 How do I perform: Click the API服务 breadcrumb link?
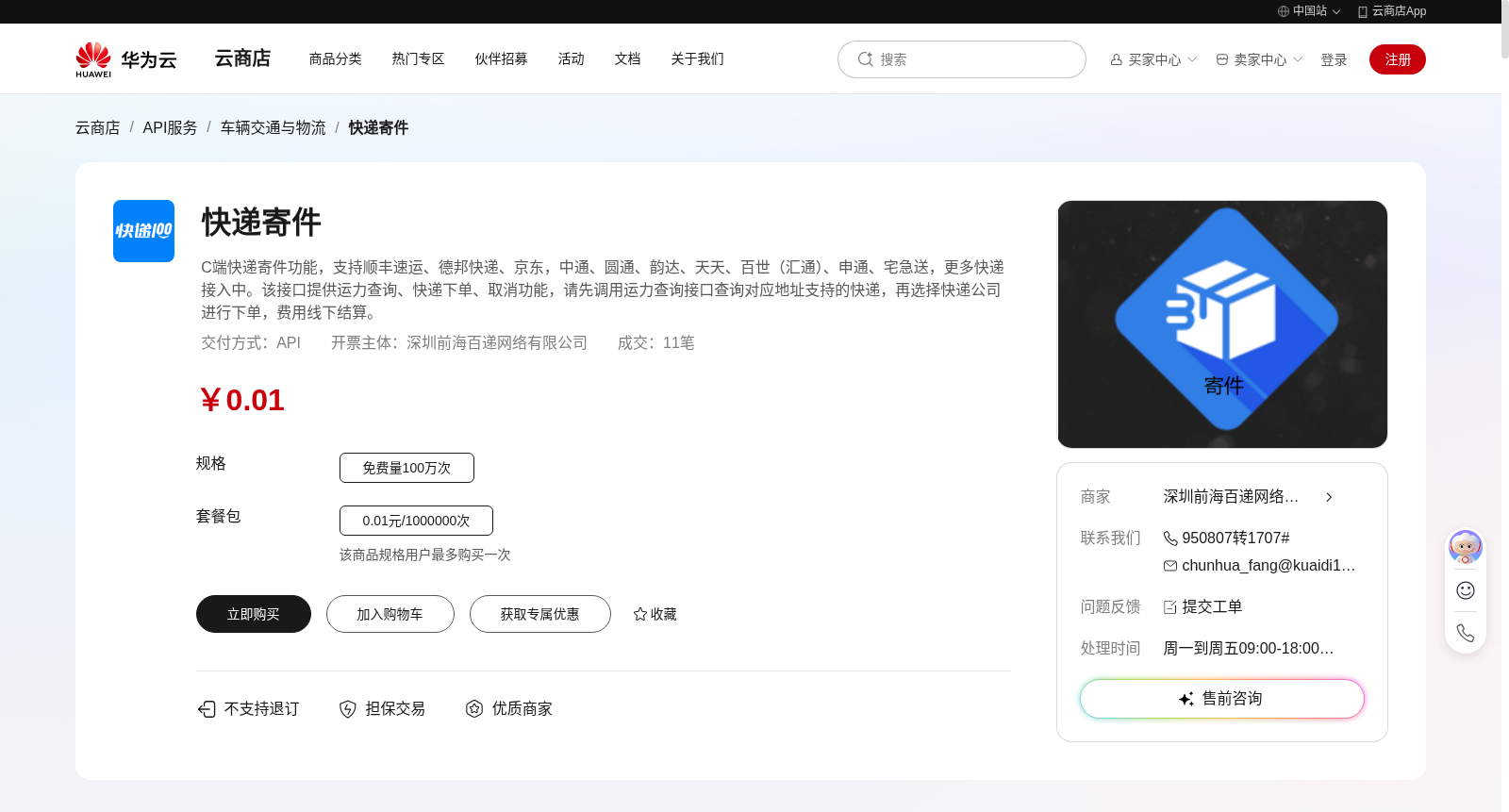(x=171, y=127)
